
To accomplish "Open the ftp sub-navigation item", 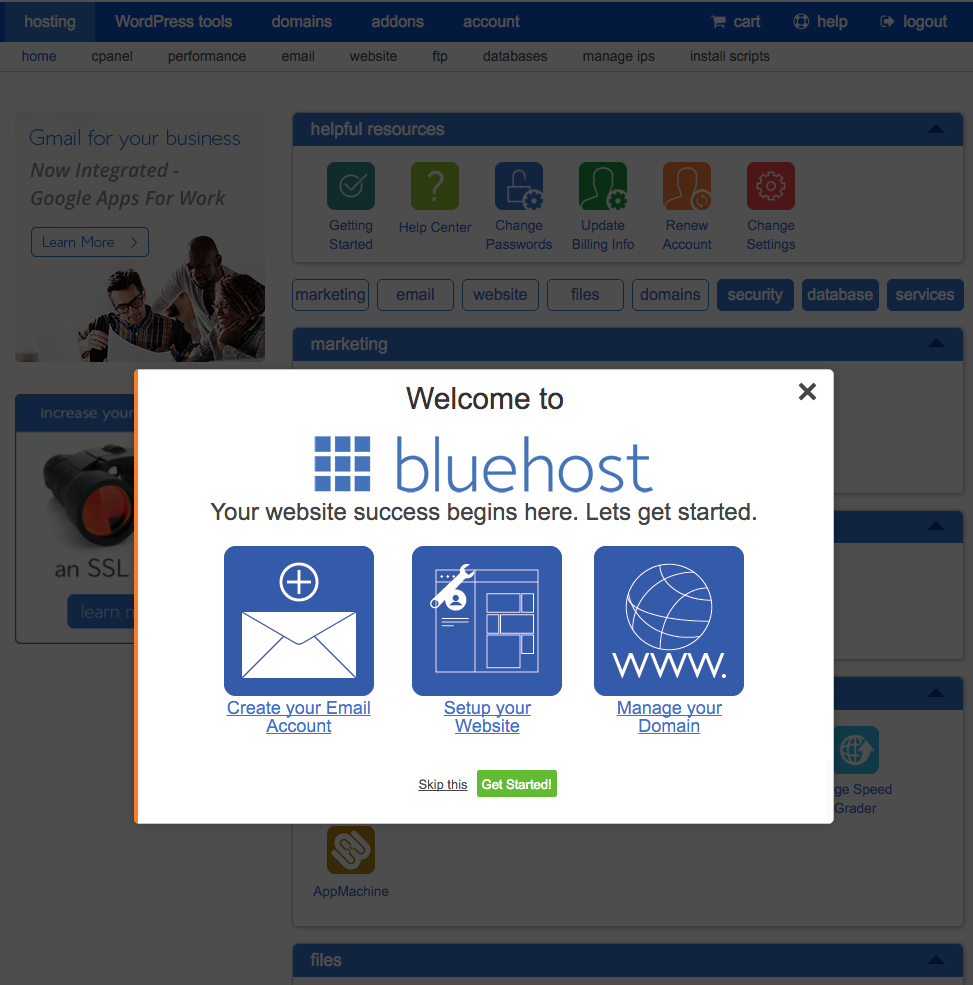I will coord(440,57).
